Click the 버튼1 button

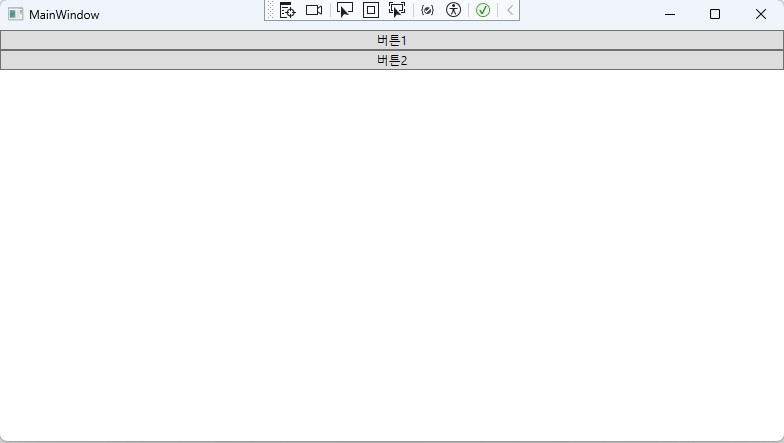392,40
